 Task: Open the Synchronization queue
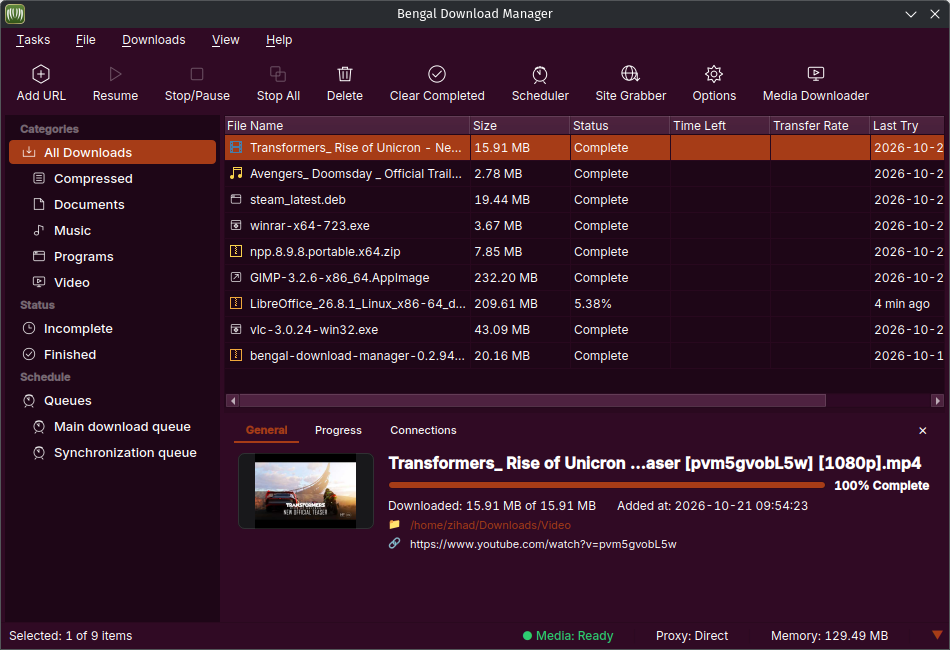tap(112, 453)
